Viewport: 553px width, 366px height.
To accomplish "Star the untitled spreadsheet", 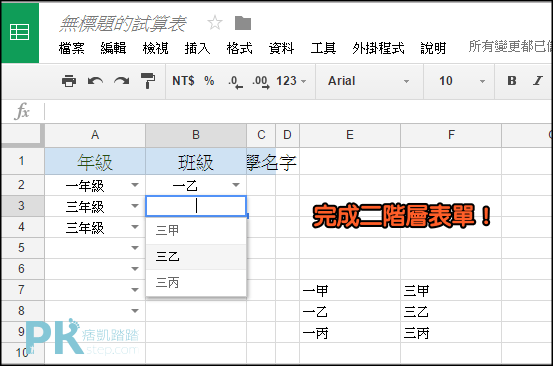I will [215, 23].
